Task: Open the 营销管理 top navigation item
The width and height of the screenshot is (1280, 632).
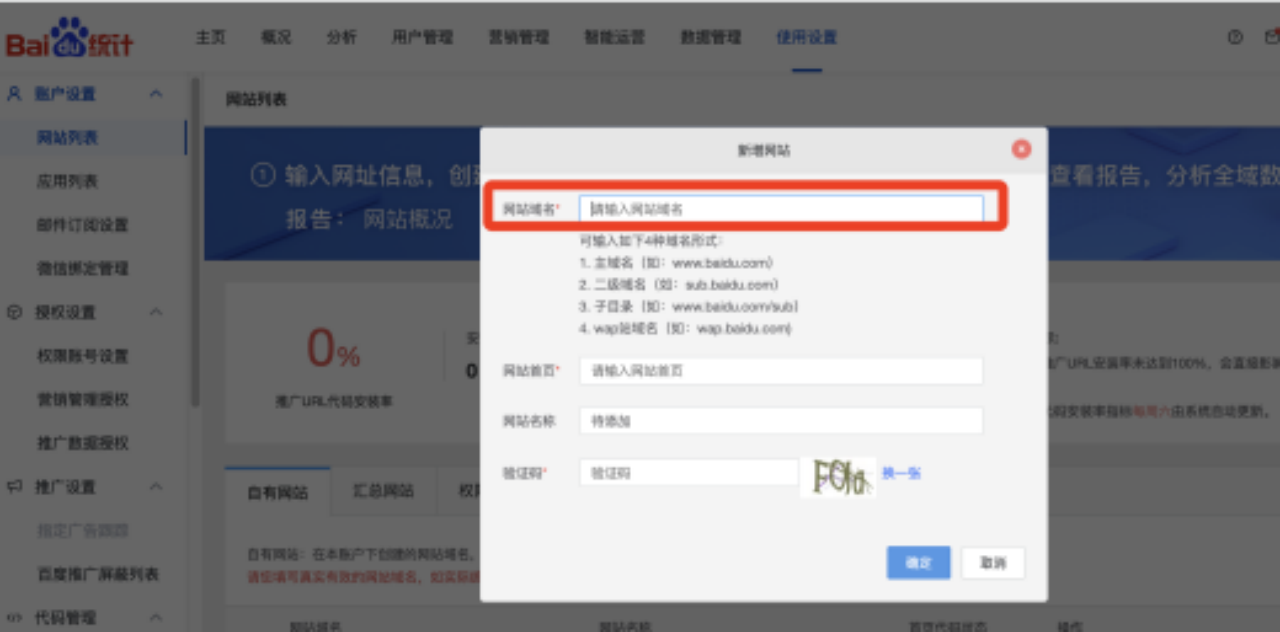Action: [x=518, y=37]
